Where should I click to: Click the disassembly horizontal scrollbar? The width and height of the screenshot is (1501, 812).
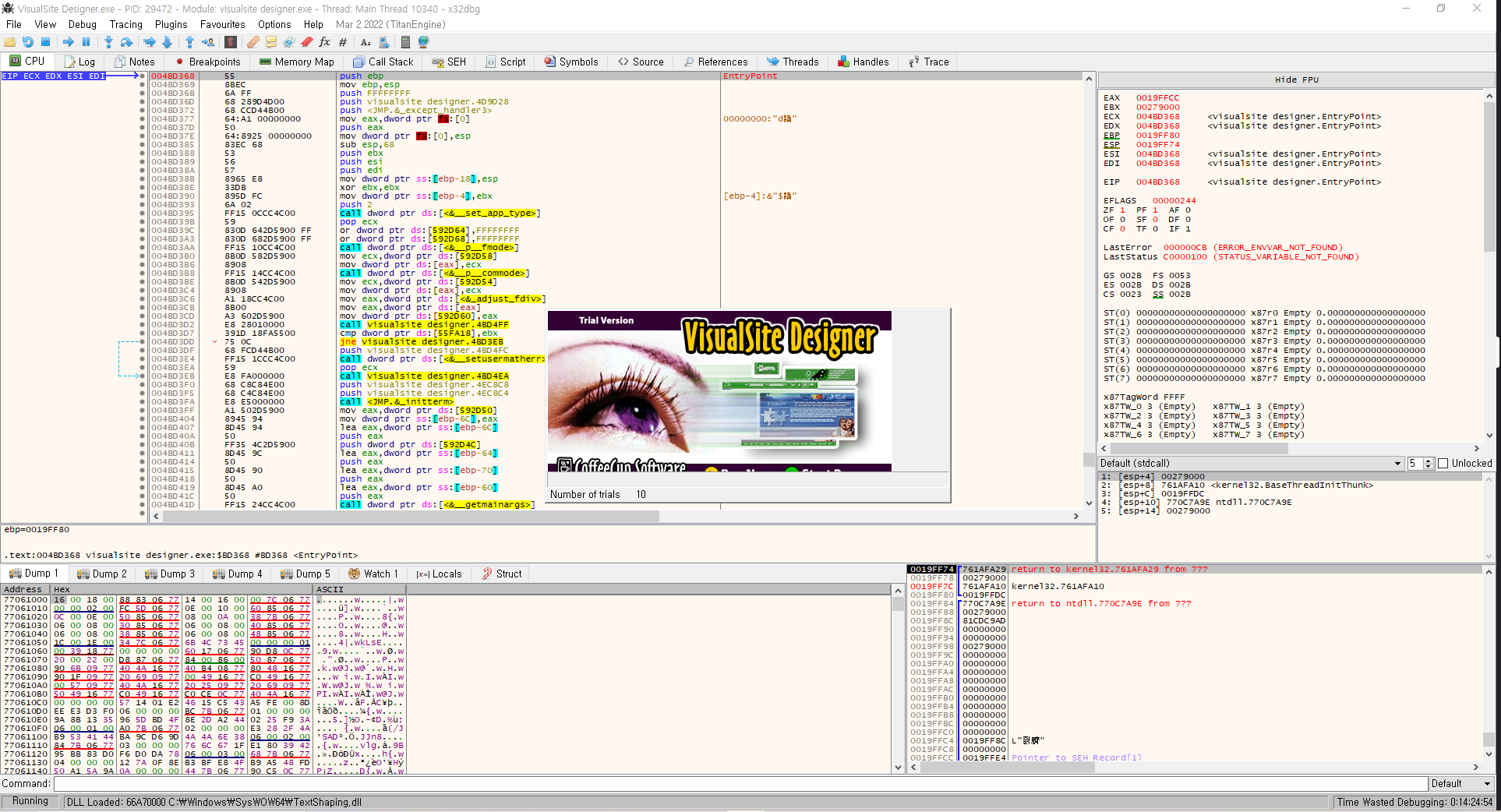615,516
